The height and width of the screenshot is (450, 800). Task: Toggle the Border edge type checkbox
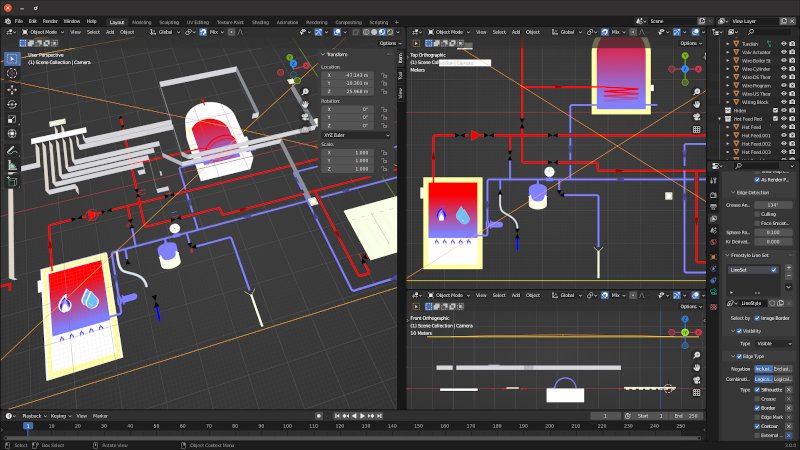[x=758, y=408]
